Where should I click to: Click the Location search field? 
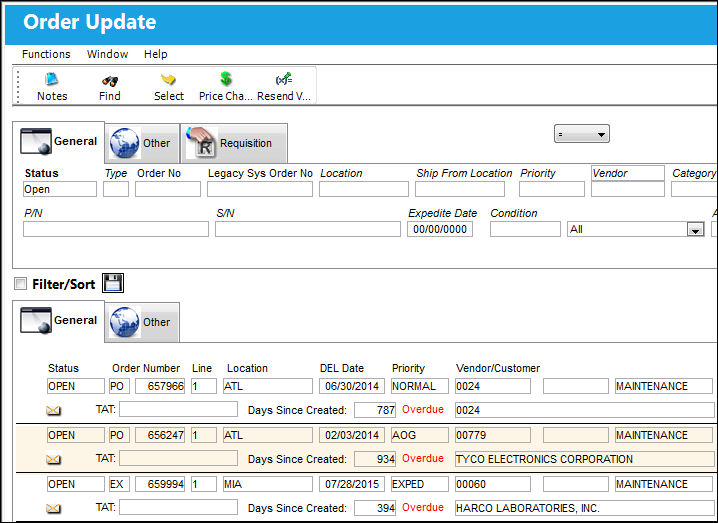coord(364,189)
